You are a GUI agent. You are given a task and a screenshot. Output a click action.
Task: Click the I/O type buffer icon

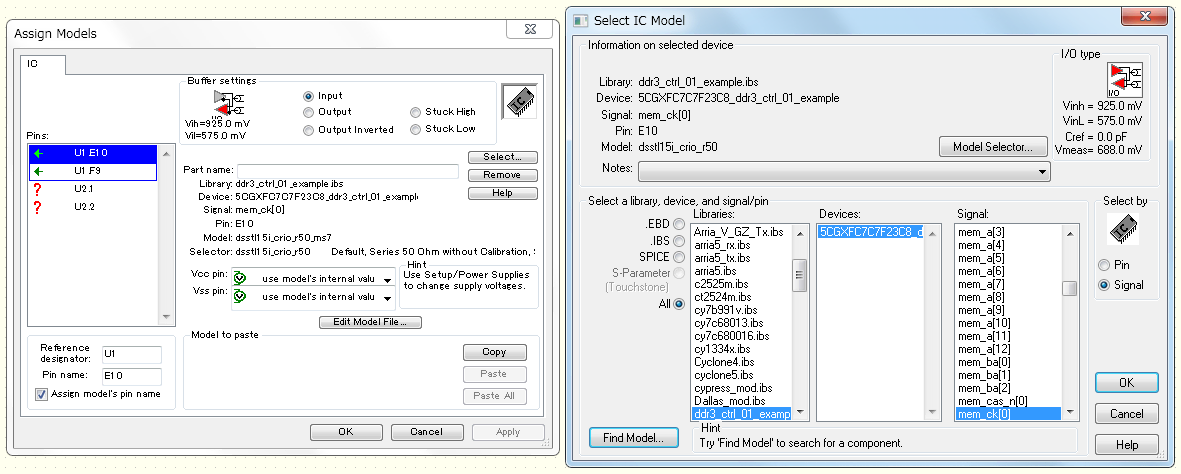[1124, 80]
